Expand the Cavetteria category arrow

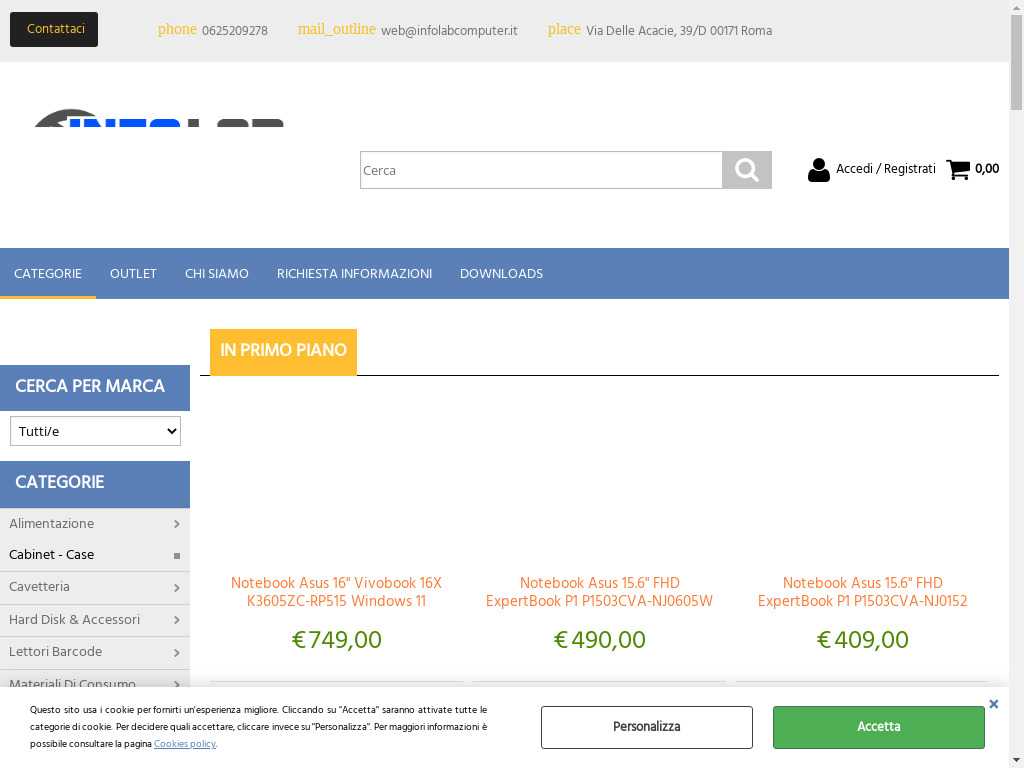(176, 588)
